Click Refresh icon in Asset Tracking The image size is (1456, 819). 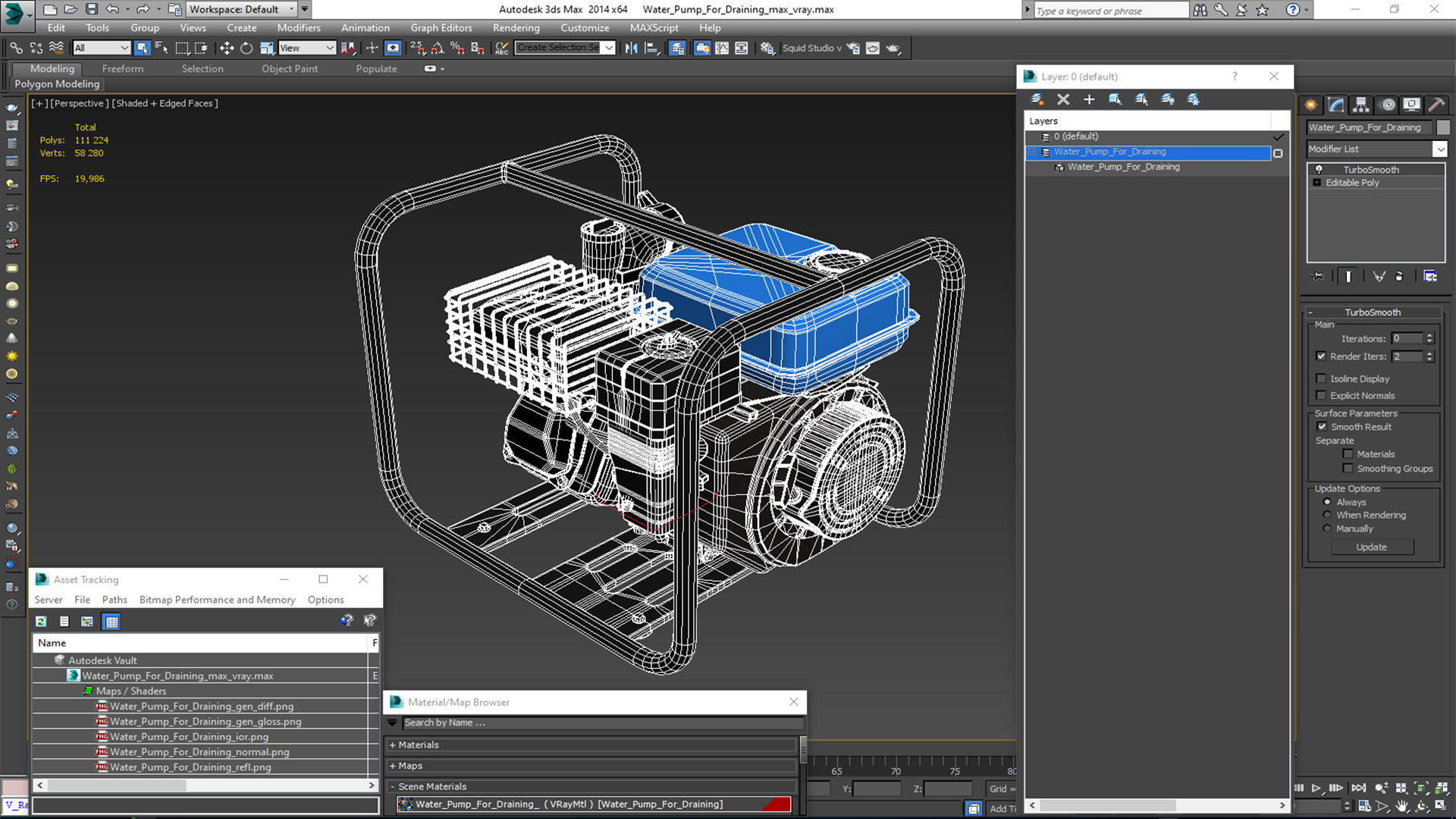(x=41, y=621)
